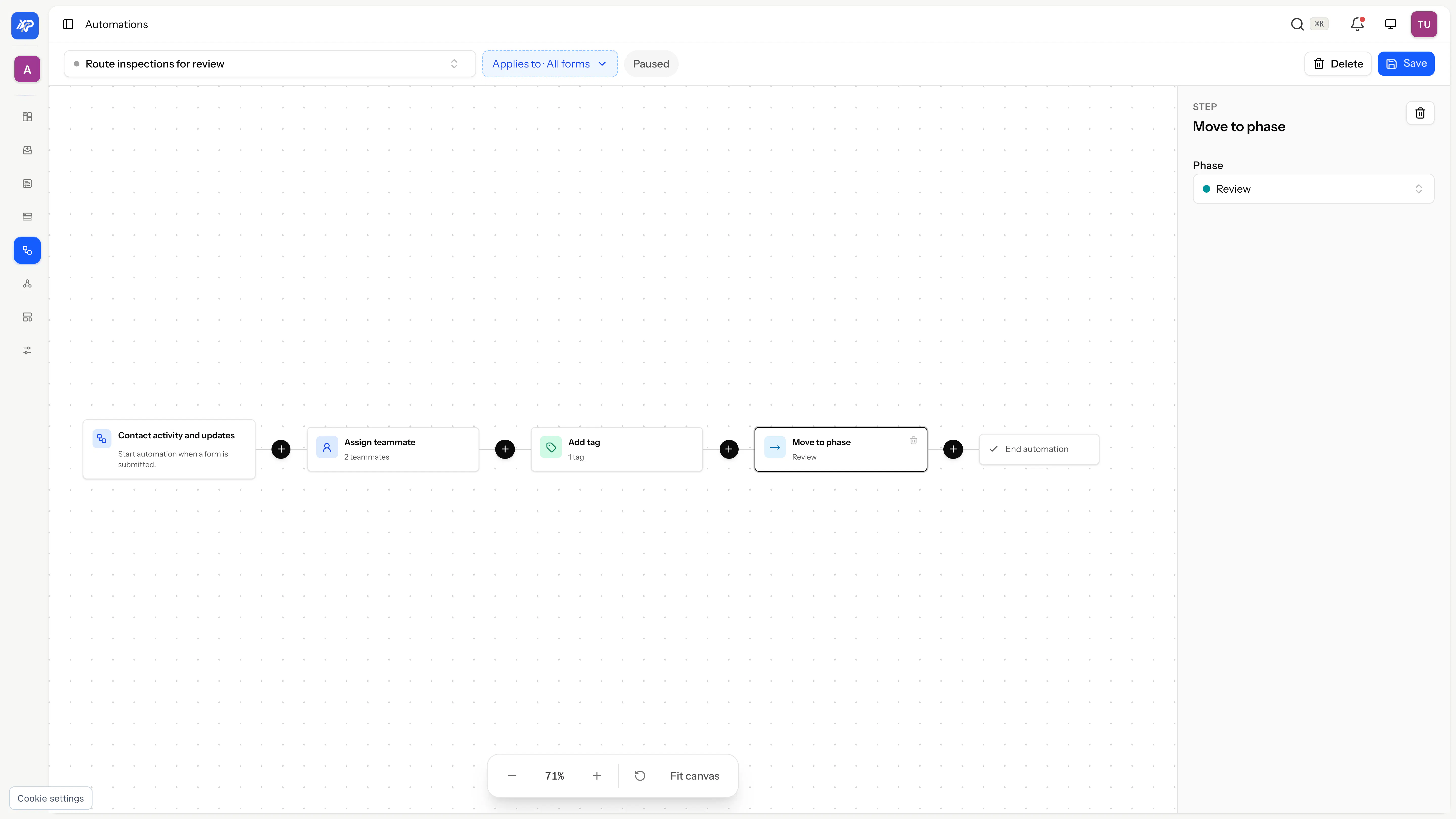
Task: Open the integrations nodes icon in sidebar
Action: pos(27,284)
